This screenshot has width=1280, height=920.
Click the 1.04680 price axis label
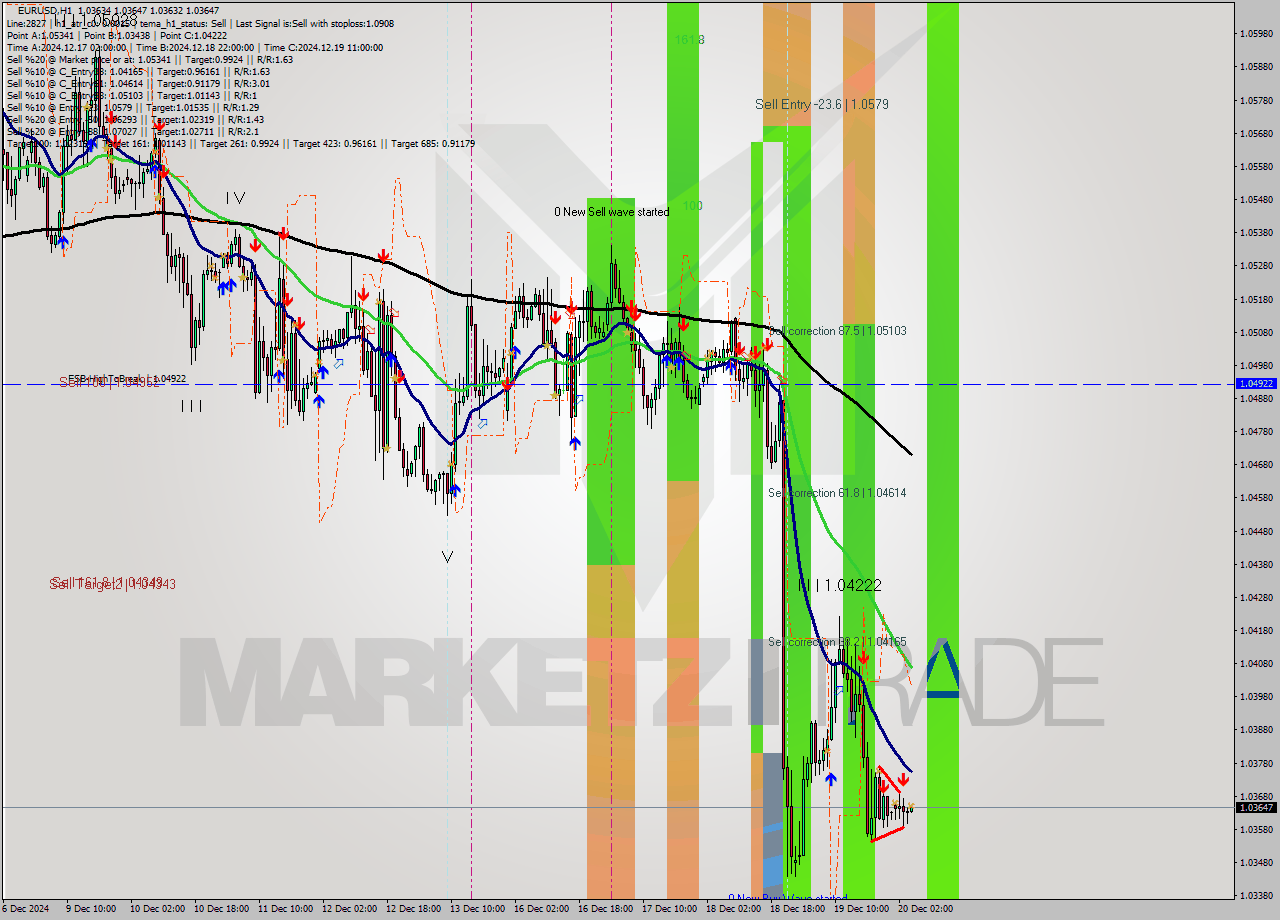coord(1256,464)
